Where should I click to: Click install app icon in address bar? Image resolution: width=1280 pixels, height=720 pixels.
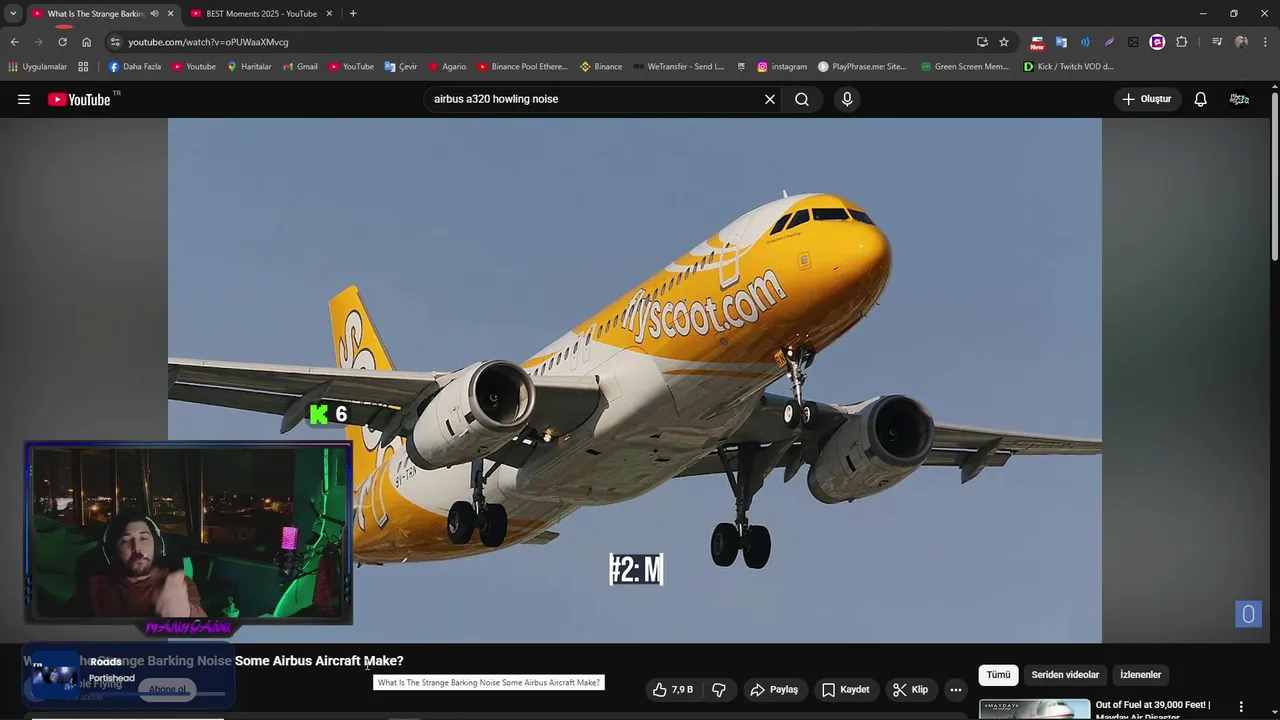(x=982, y=42)
